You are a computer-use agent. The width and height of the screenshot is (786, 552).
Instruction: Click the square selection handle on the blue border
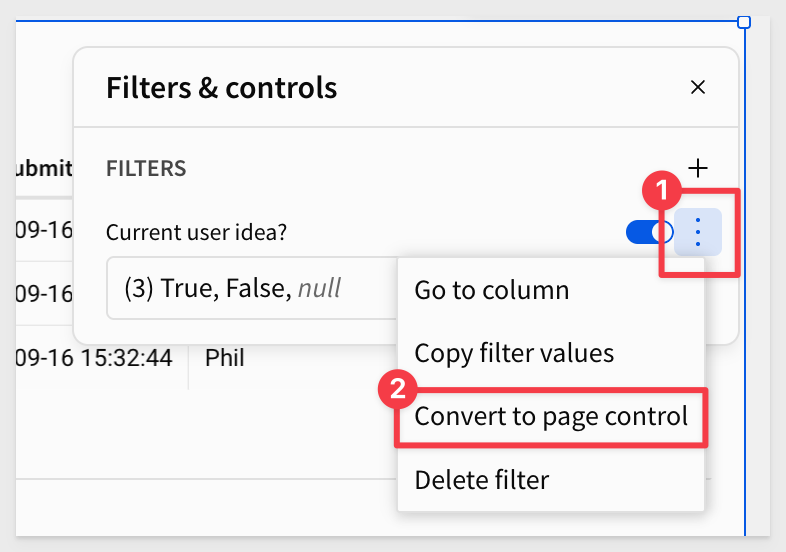pyautogui.click(x=744, y=22)
